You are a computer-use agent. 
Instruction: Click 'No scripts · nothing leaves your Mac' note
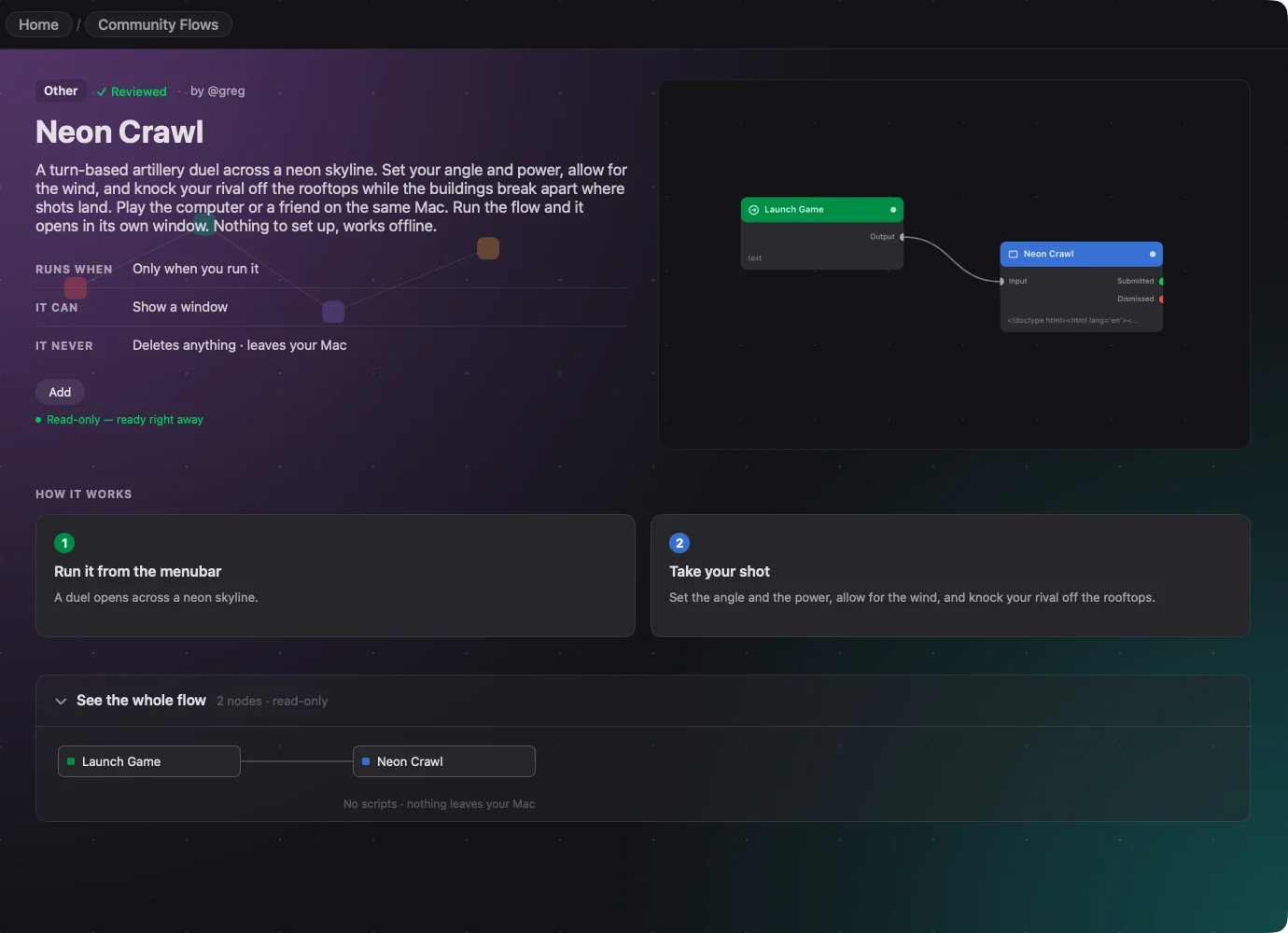pyautogui.click(x=440, y=804)
